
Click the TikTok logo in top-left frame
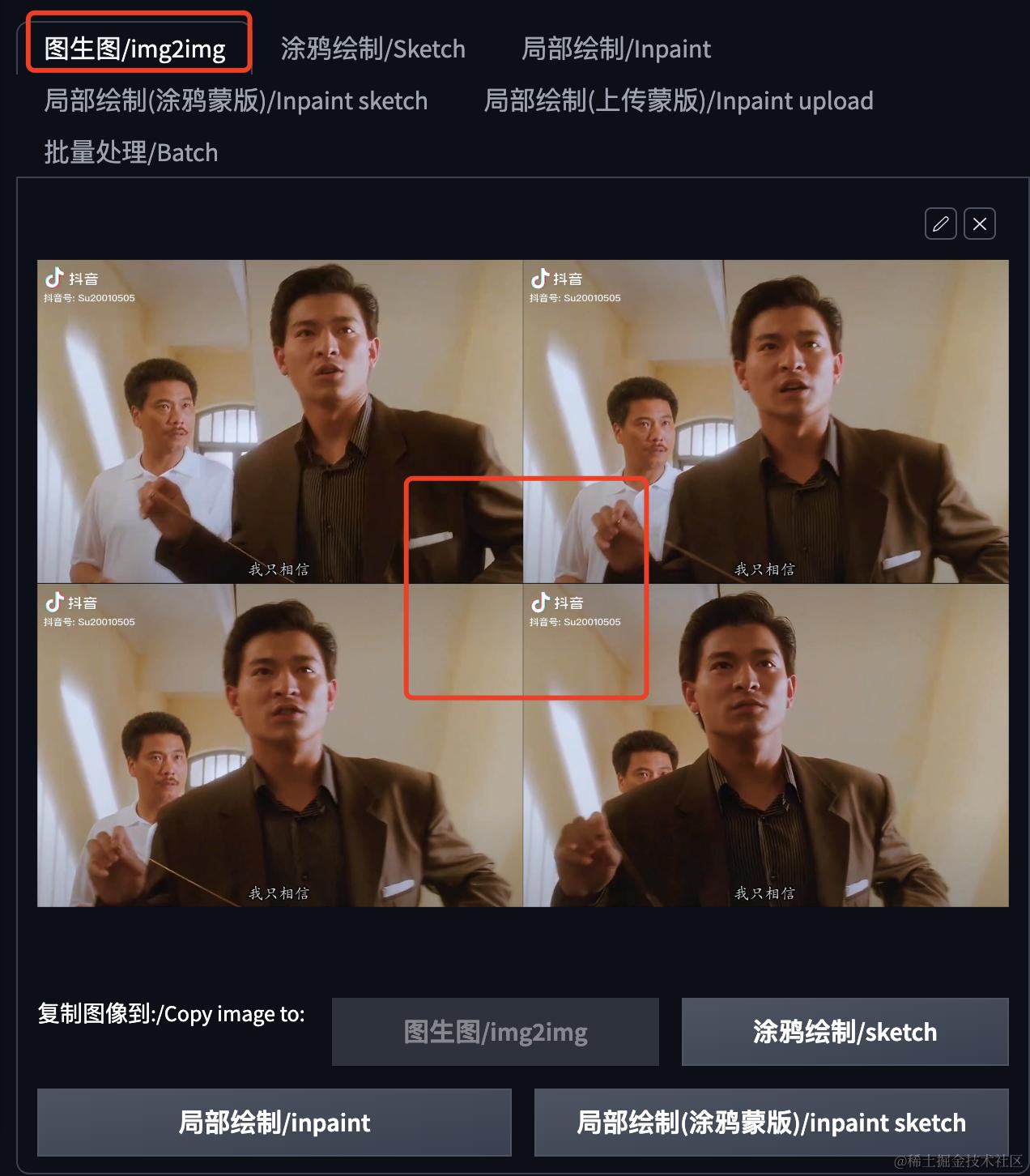click(54, 278)
